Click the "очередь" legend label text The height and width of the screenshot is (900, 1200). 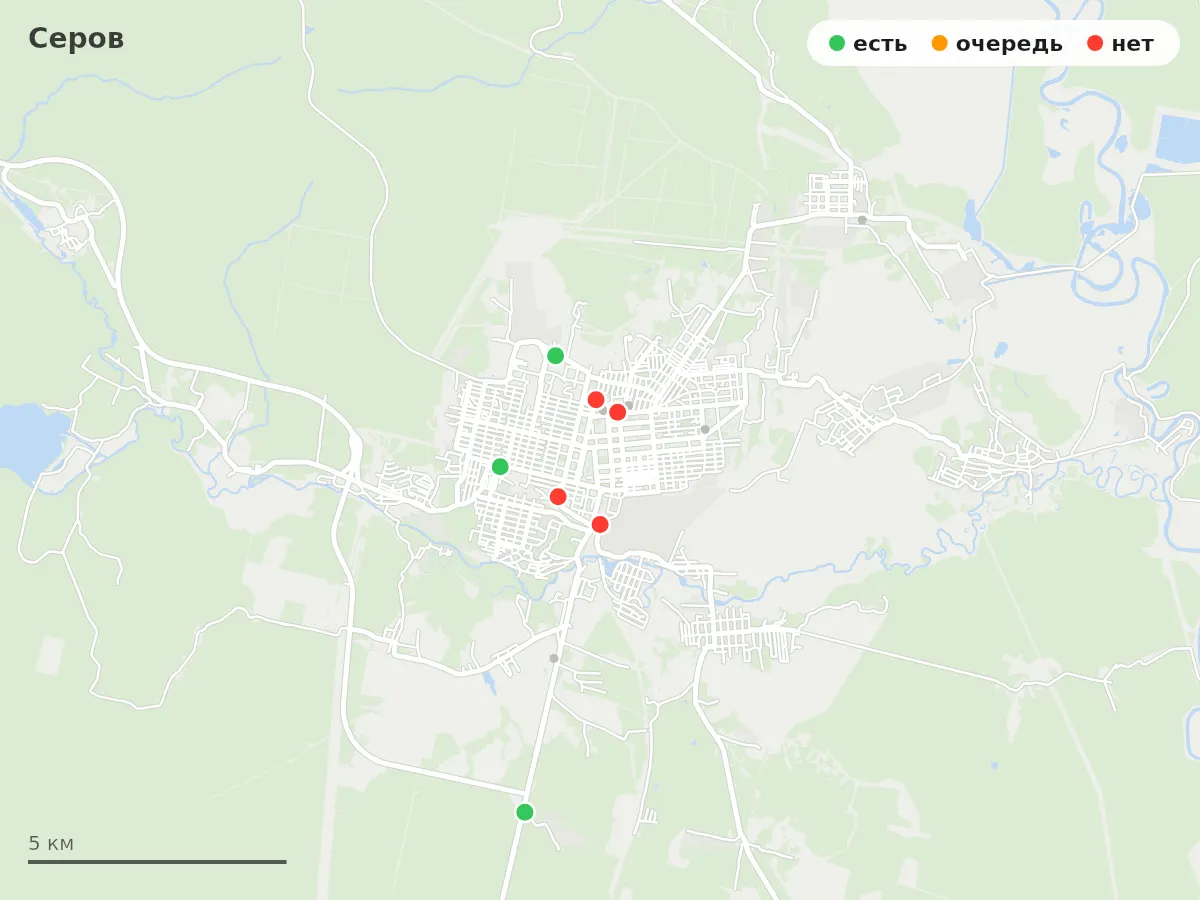[x=1009, y=44]
